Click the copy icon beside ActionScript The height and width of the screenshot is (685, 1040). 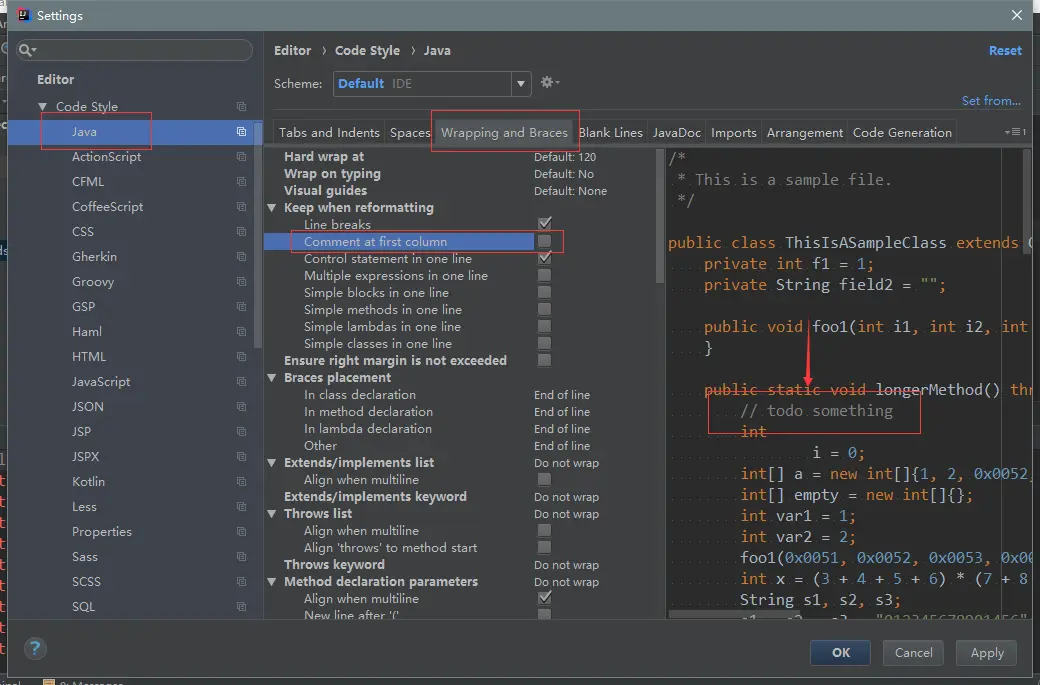(241, 156)
